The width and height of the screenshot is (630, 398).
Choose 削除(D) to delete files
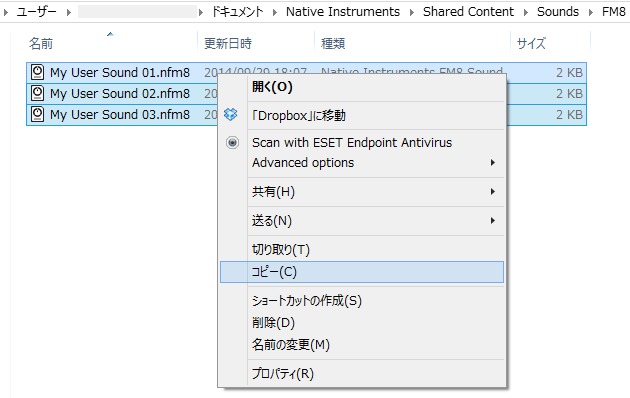tap(362, 322)
